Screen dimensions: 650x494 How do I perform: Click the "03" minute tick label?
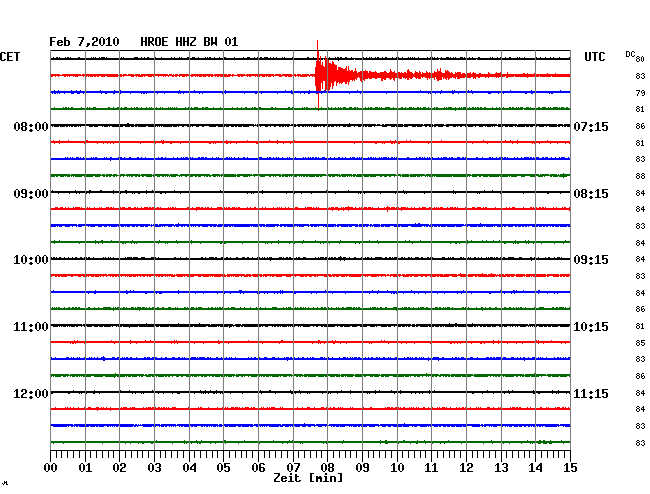coord(154,468)
